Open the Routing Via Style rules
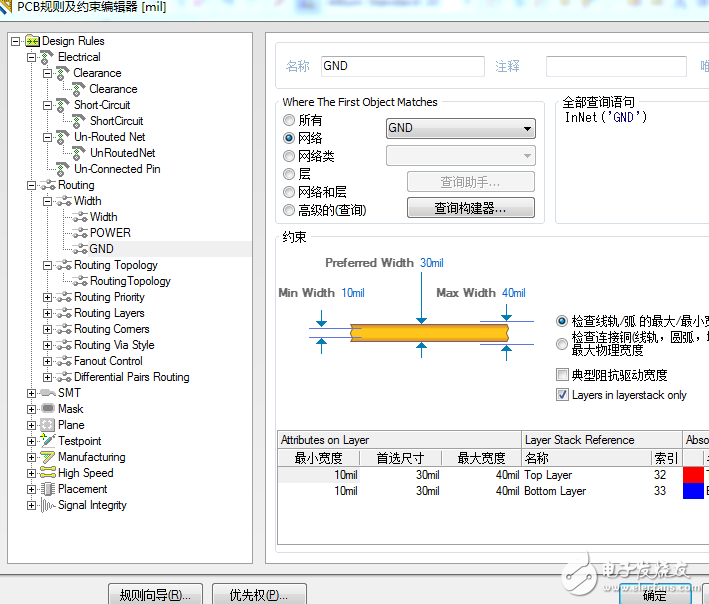This screenshot has height=604, width=709. tap(114, 345)
